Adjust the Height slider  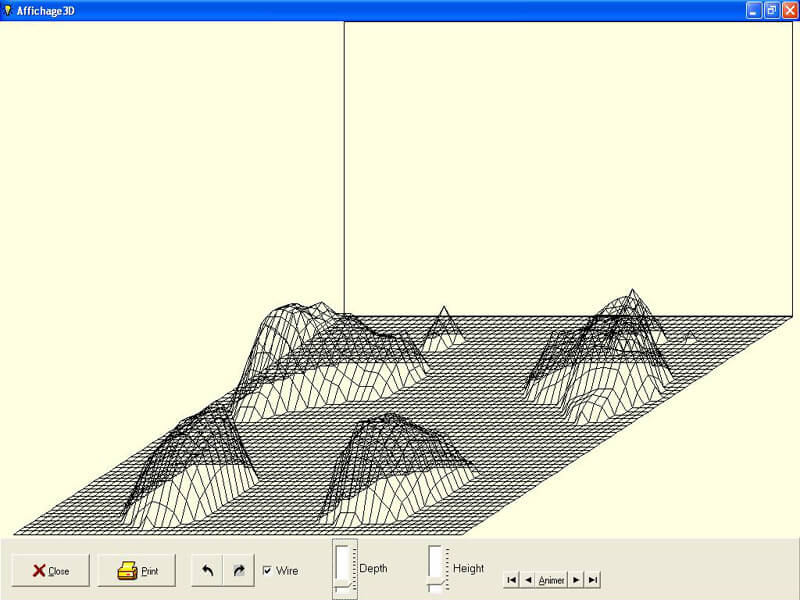coord(438,569)
